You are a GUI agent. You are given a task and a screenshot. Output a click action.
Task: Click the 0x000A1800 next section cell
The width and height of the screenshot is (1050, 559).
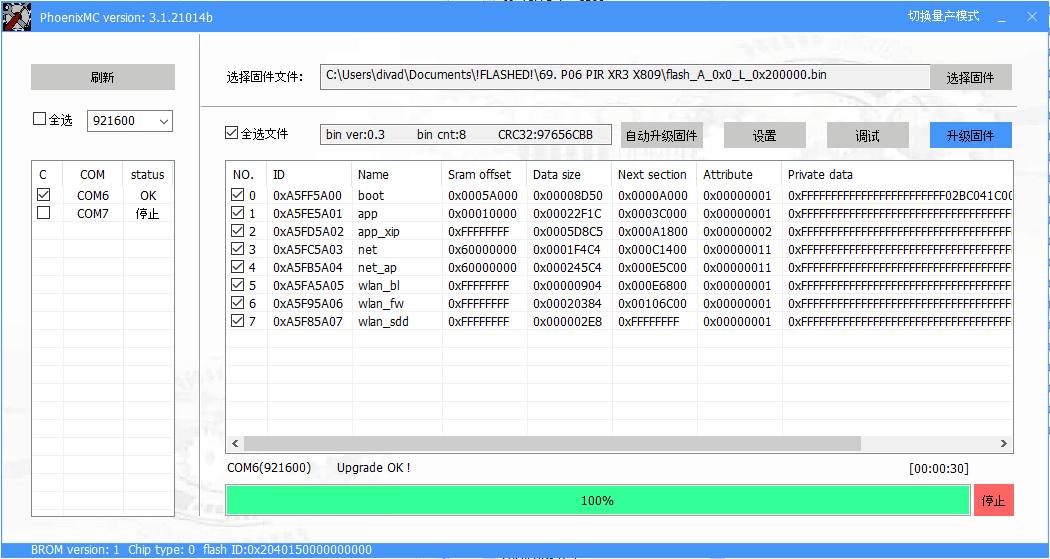[x=652, y=232]
